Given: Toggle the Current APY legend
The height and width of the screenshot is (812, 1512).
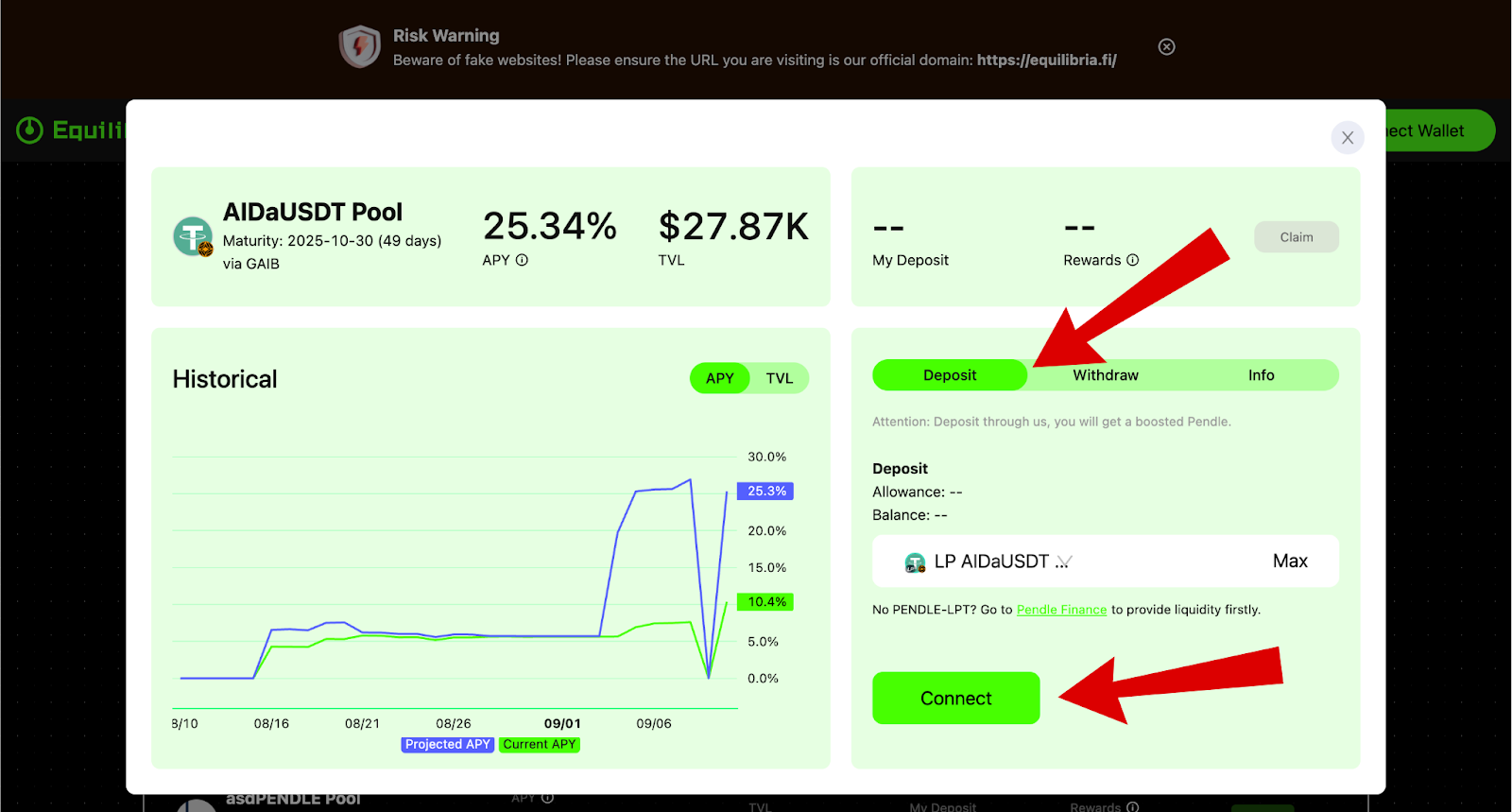Looking at the screenshot, I should click(x=540, y=745).
